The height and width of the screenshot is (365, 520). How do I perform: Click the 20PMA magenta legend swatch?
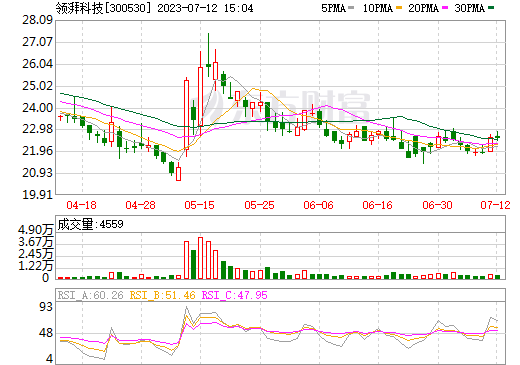(x=445, y=7)
